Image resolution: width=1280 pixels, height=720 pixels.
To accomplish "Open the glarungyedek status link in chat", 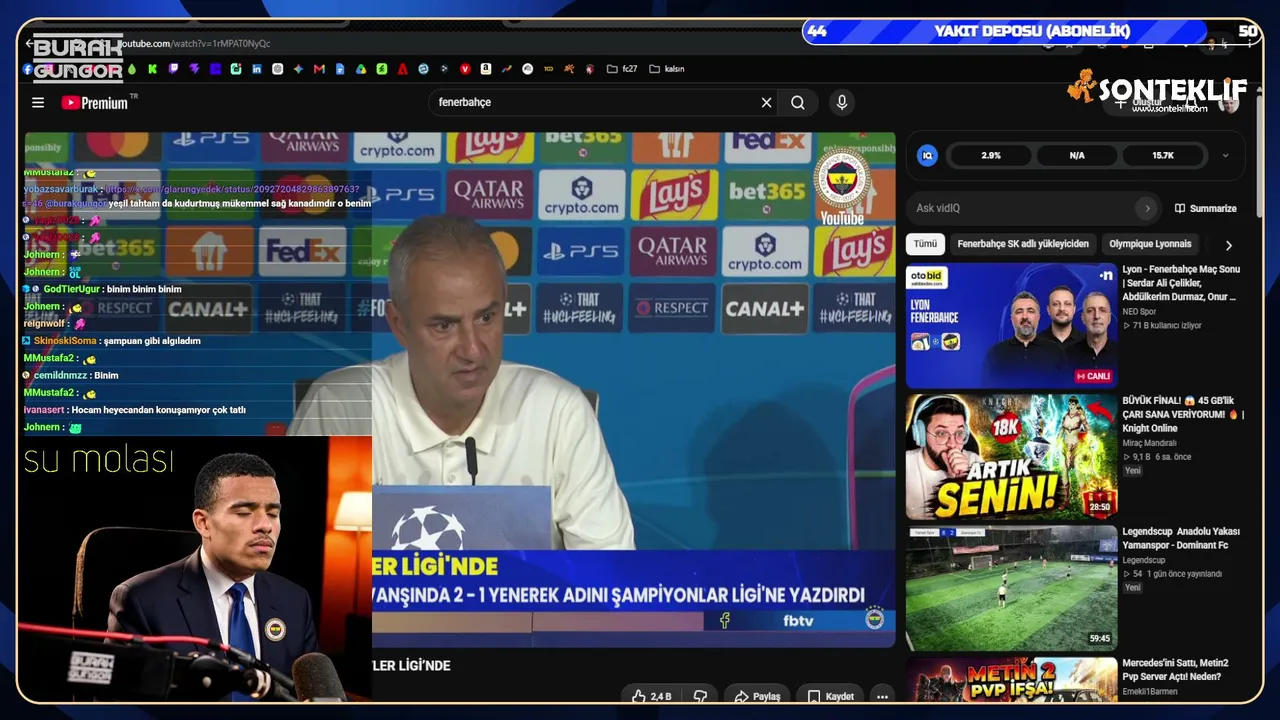I will [x=233, y=189].
